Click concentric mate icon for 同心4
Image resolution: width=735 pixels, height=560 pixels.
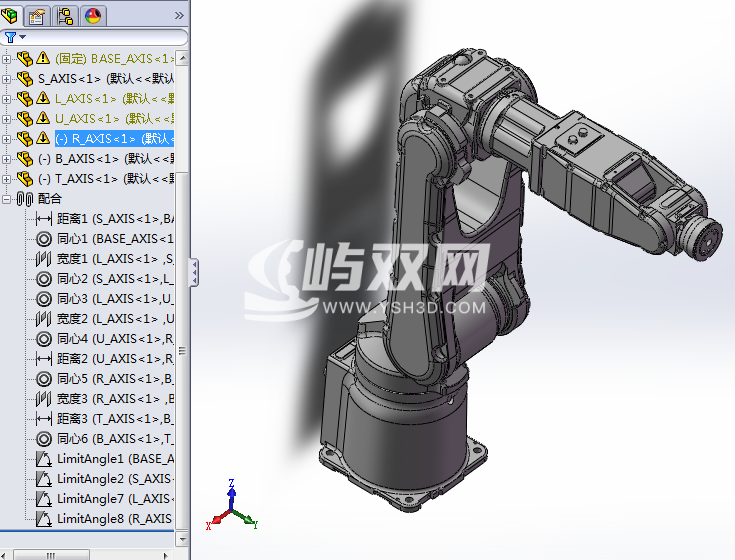44,339
